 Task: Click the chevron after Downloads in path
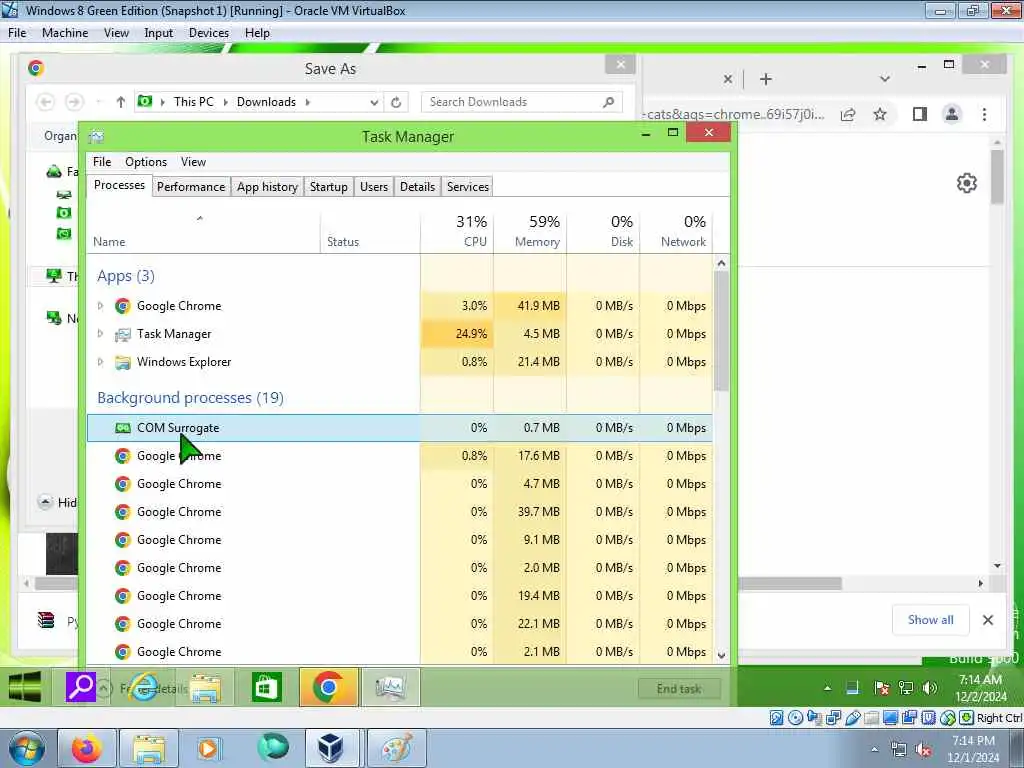tap(308, 102)
